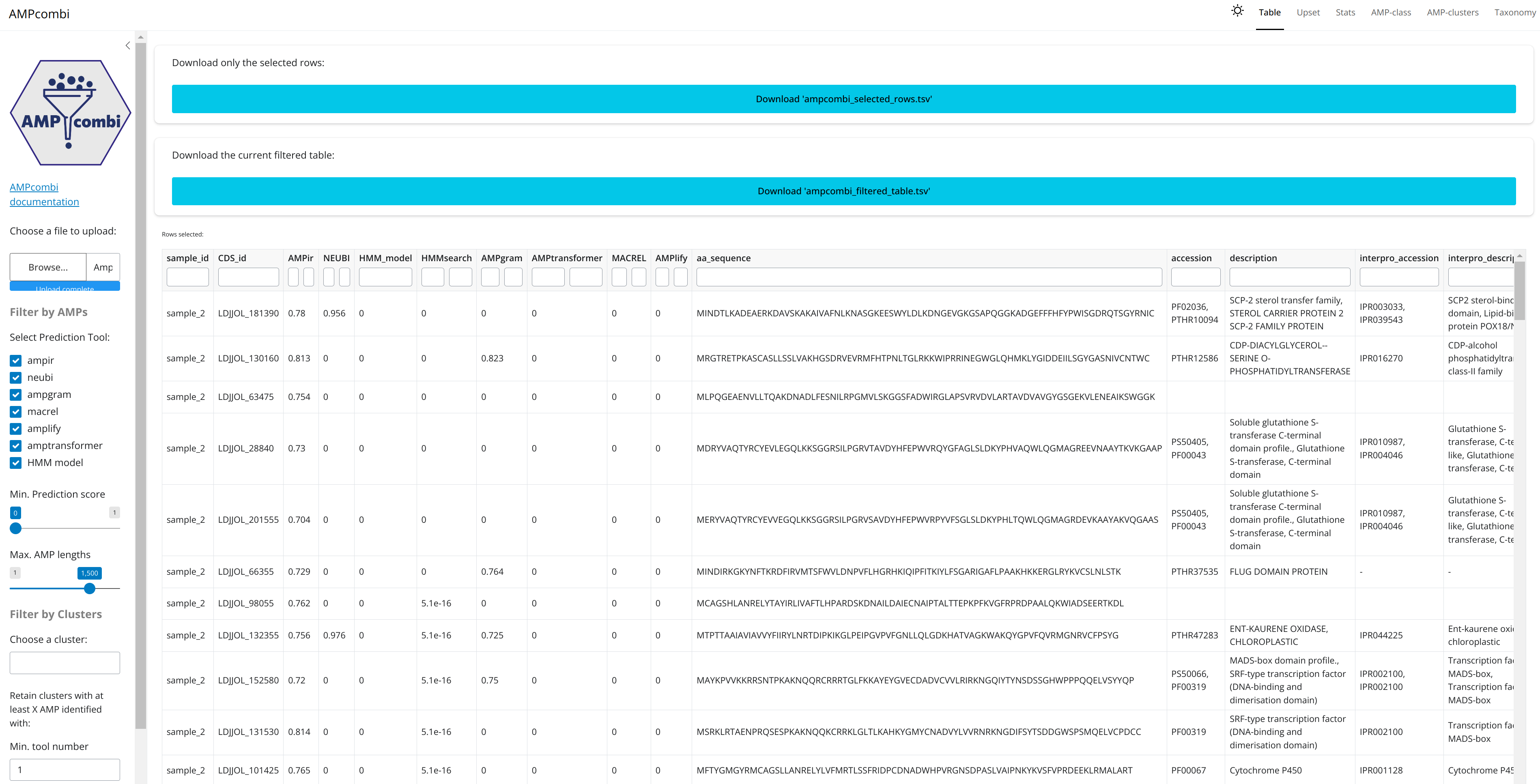This screenshot has width=1540, height=784.
Task: Open the Choose a cluster dropdown
Action: click(65, 663)
